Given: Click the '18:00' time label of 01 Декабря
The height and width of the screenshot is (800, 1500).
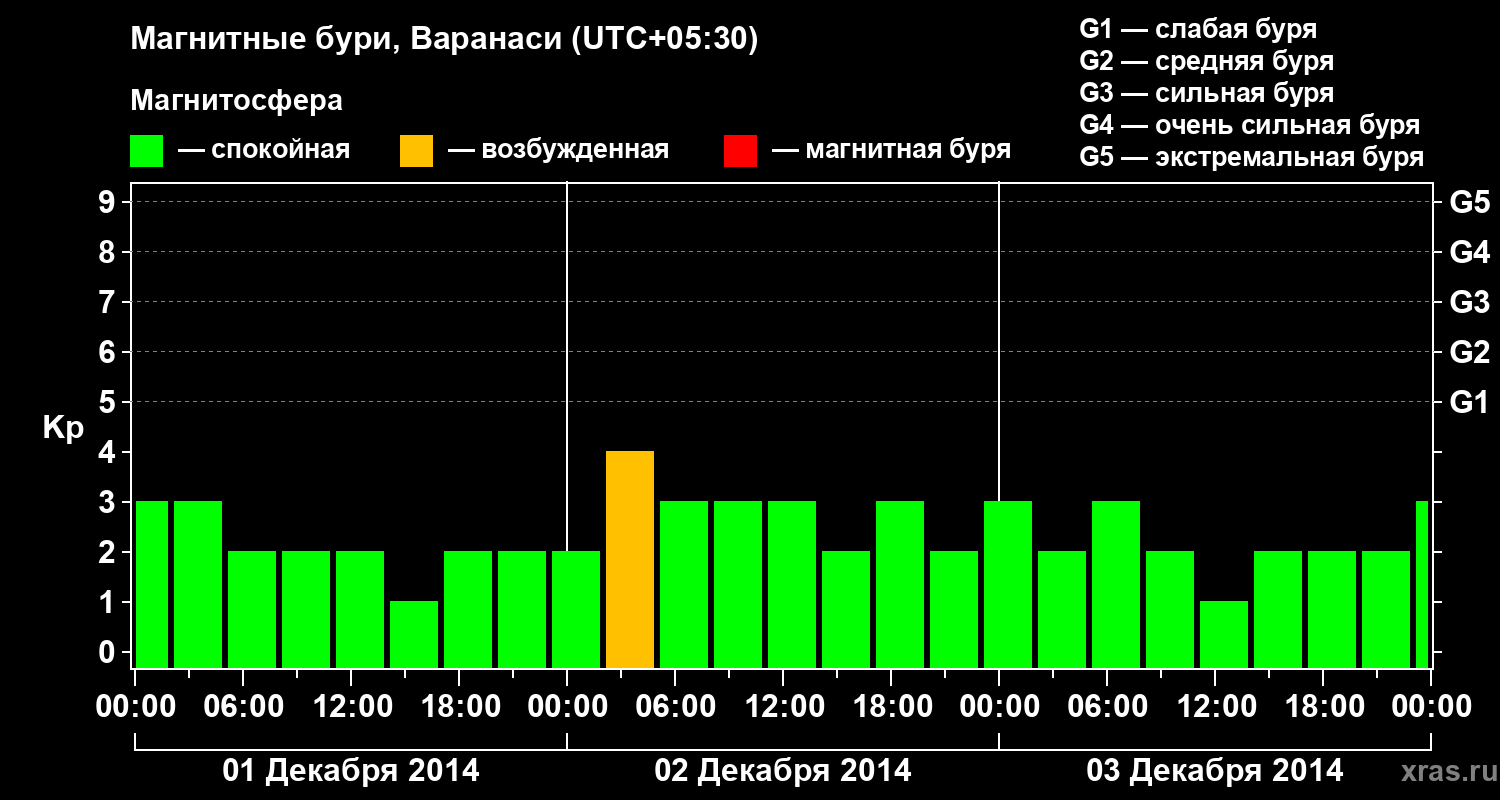Looking at the screenshot, I should [459, 707].
